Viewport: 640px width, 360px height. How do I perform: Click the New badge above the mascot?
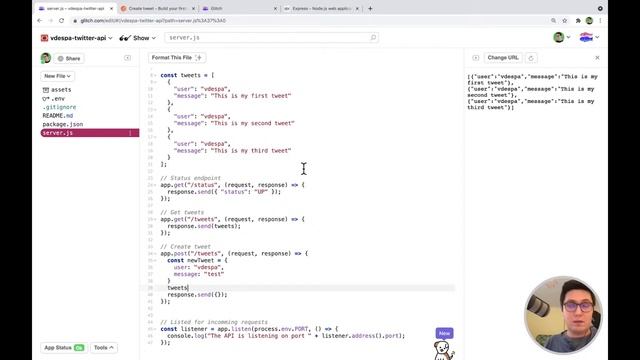(444, 333)
